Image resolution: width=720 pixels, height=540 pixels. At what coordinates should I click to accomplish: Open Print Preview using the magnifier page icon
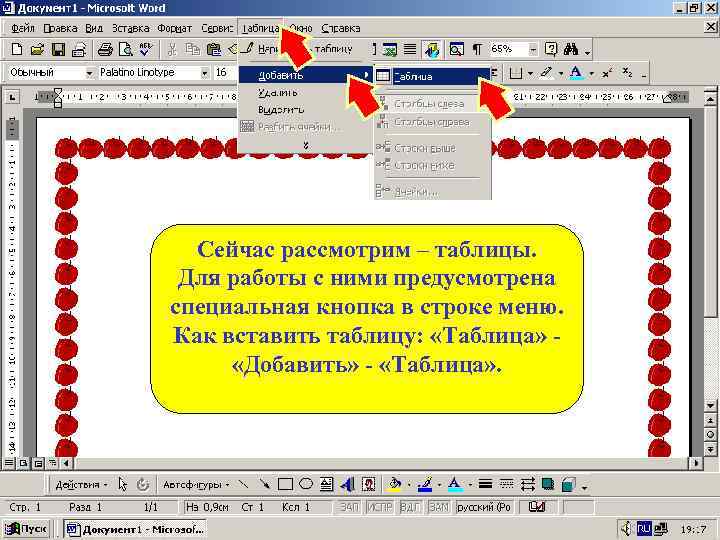[125, 49]
